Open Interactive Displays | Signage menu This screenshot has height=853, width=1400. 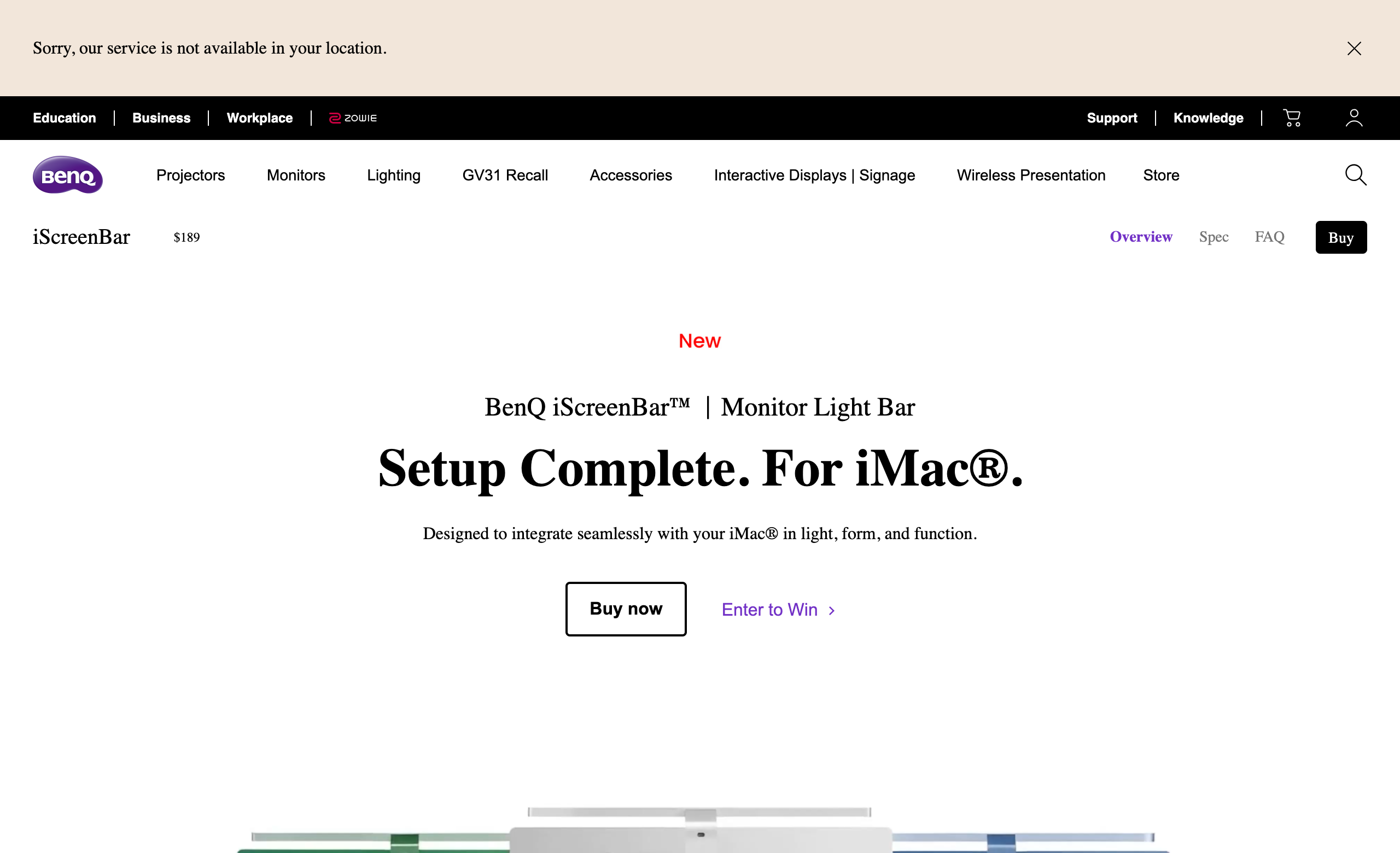(x=814, y=175)
